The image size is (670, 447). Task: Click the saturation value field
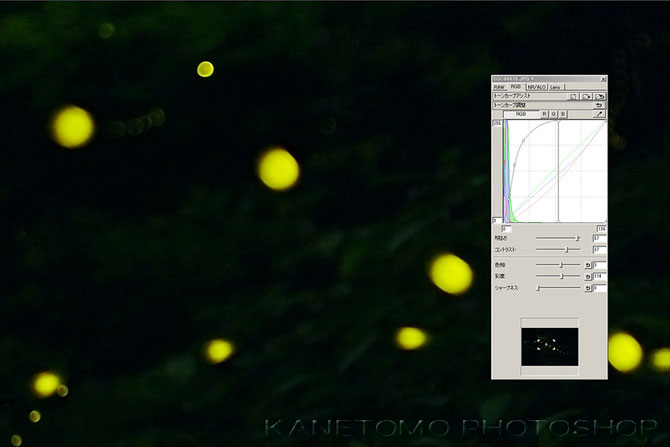pos(599,277)
